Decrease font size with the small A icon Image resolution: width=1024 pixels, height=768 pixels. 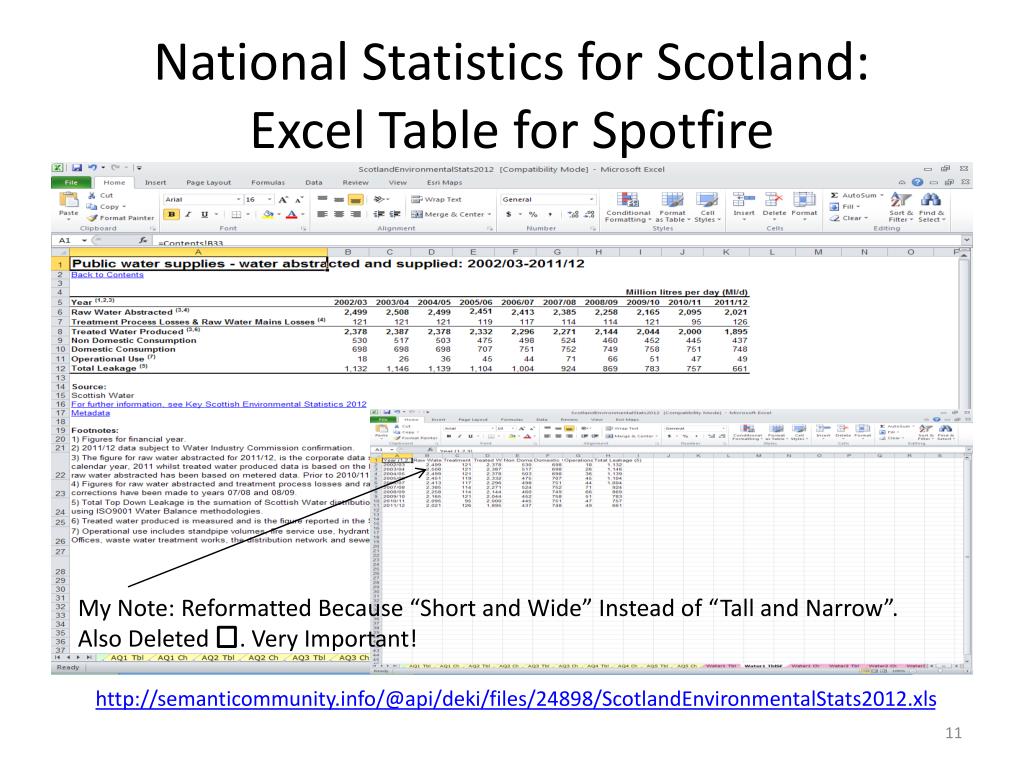tap(298, 199)
